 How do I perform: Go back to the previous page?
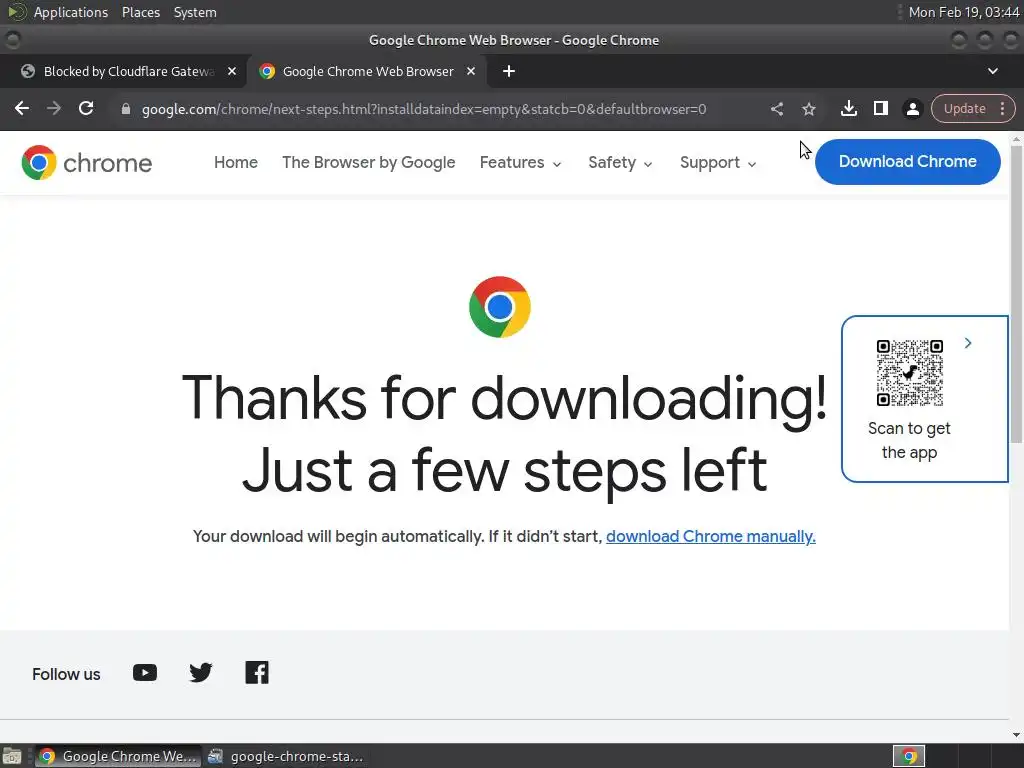22,108
